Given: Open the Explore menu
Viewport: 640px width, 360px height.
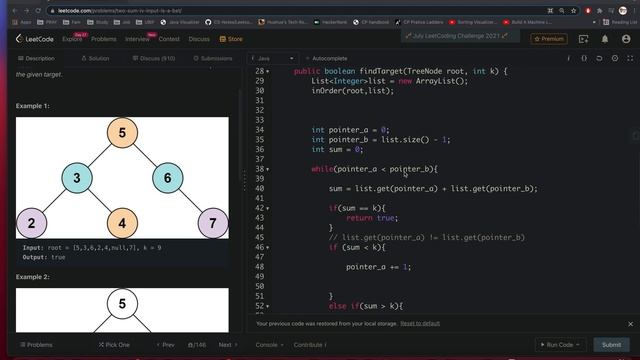Looking at the screenshot, I should click(x=72, y=39).
